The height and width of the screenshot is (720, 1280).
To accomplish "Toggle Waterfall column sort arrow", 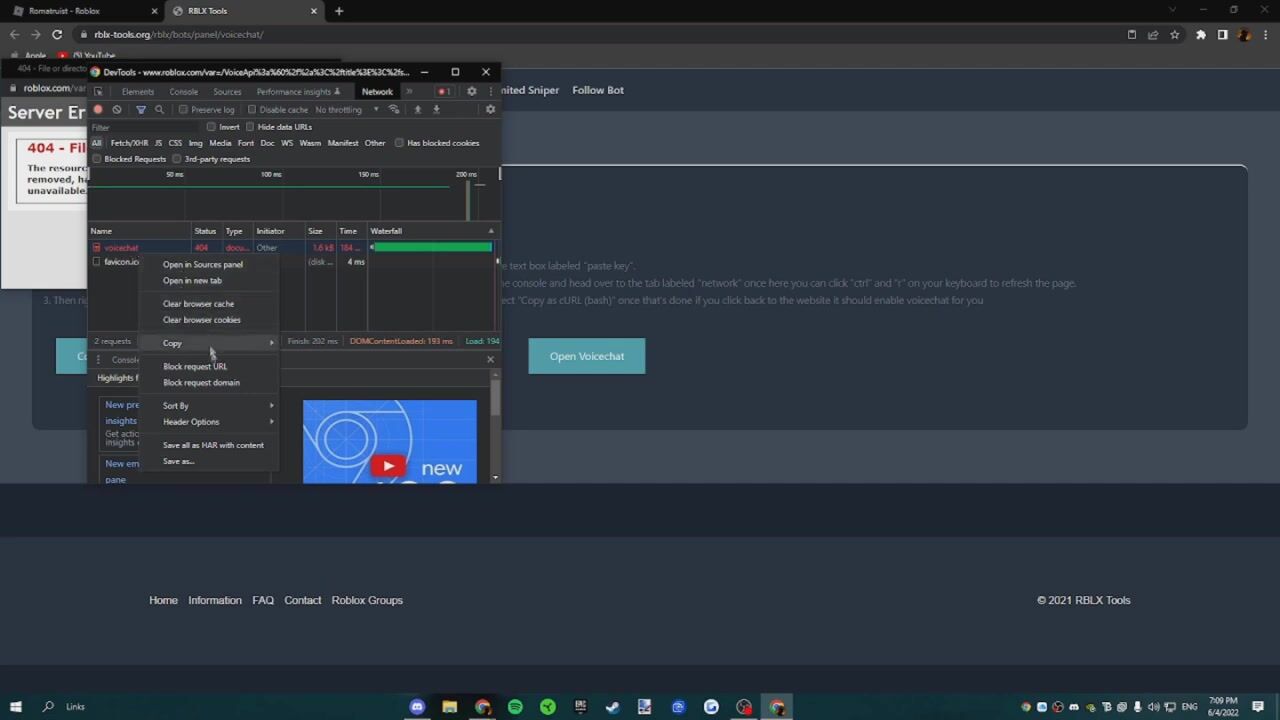I will coord(490,231).
